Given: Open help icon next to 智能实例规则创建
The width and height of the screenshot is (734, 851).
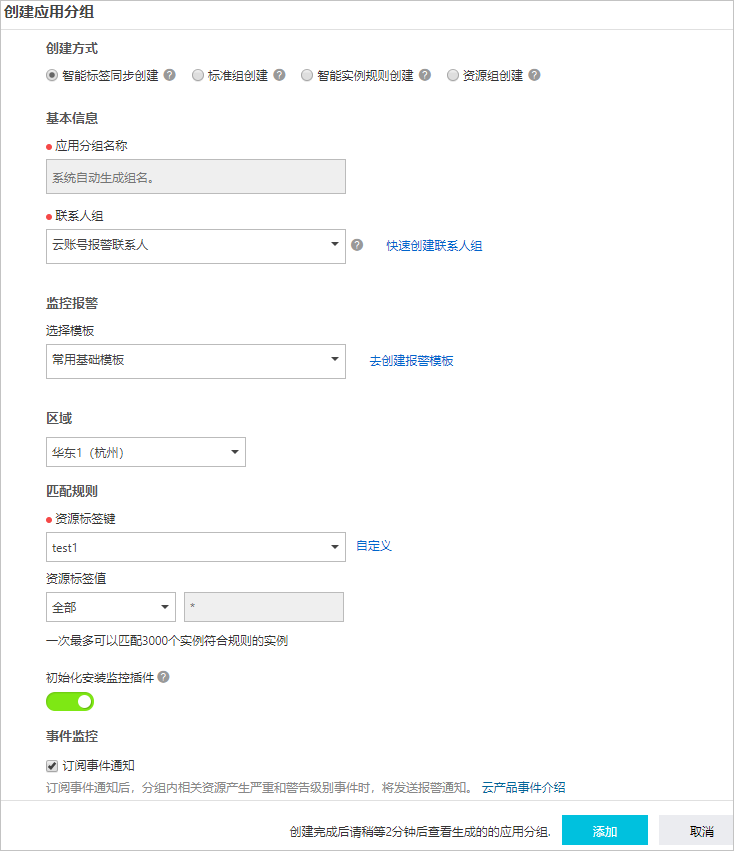Looking at the screenshot, I should [x=425, y=75].
